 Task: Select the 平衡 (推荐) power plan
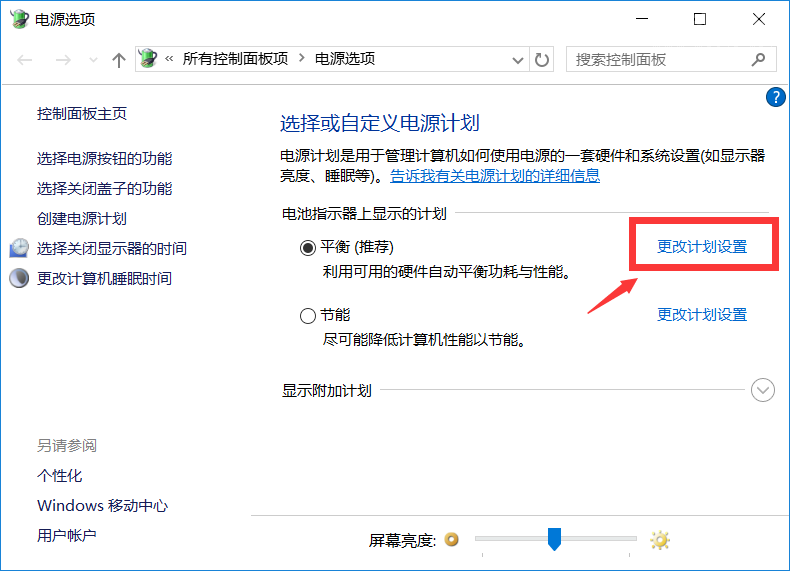(x=308, y=247)
